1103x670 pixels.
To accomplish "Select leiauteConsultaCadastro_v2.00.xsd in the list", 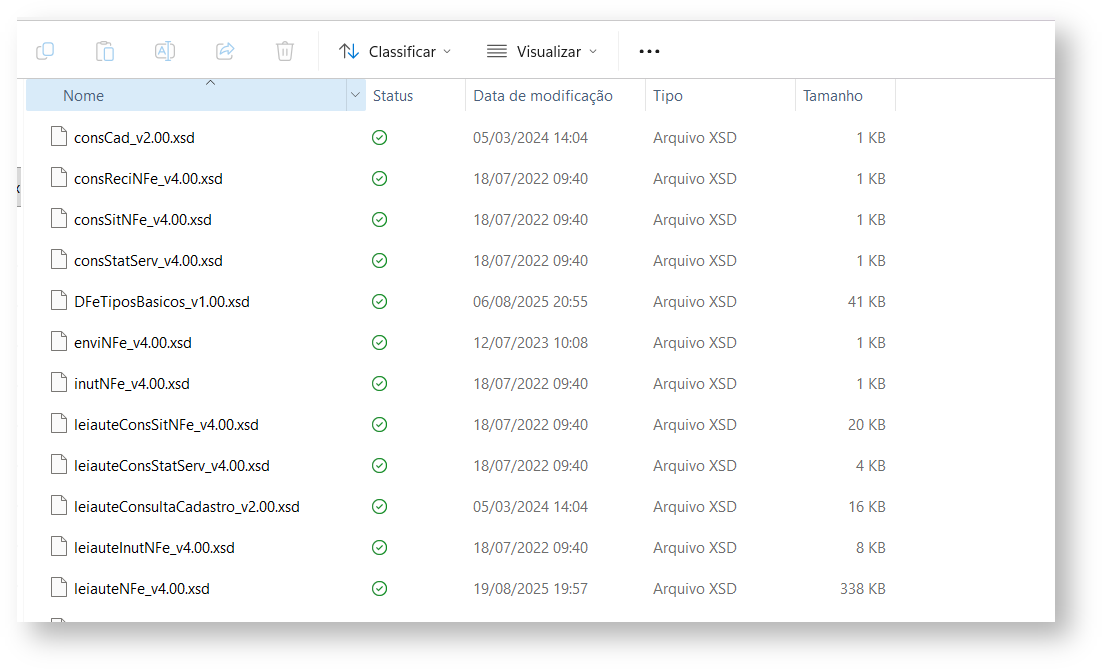I will click(187, 507).
